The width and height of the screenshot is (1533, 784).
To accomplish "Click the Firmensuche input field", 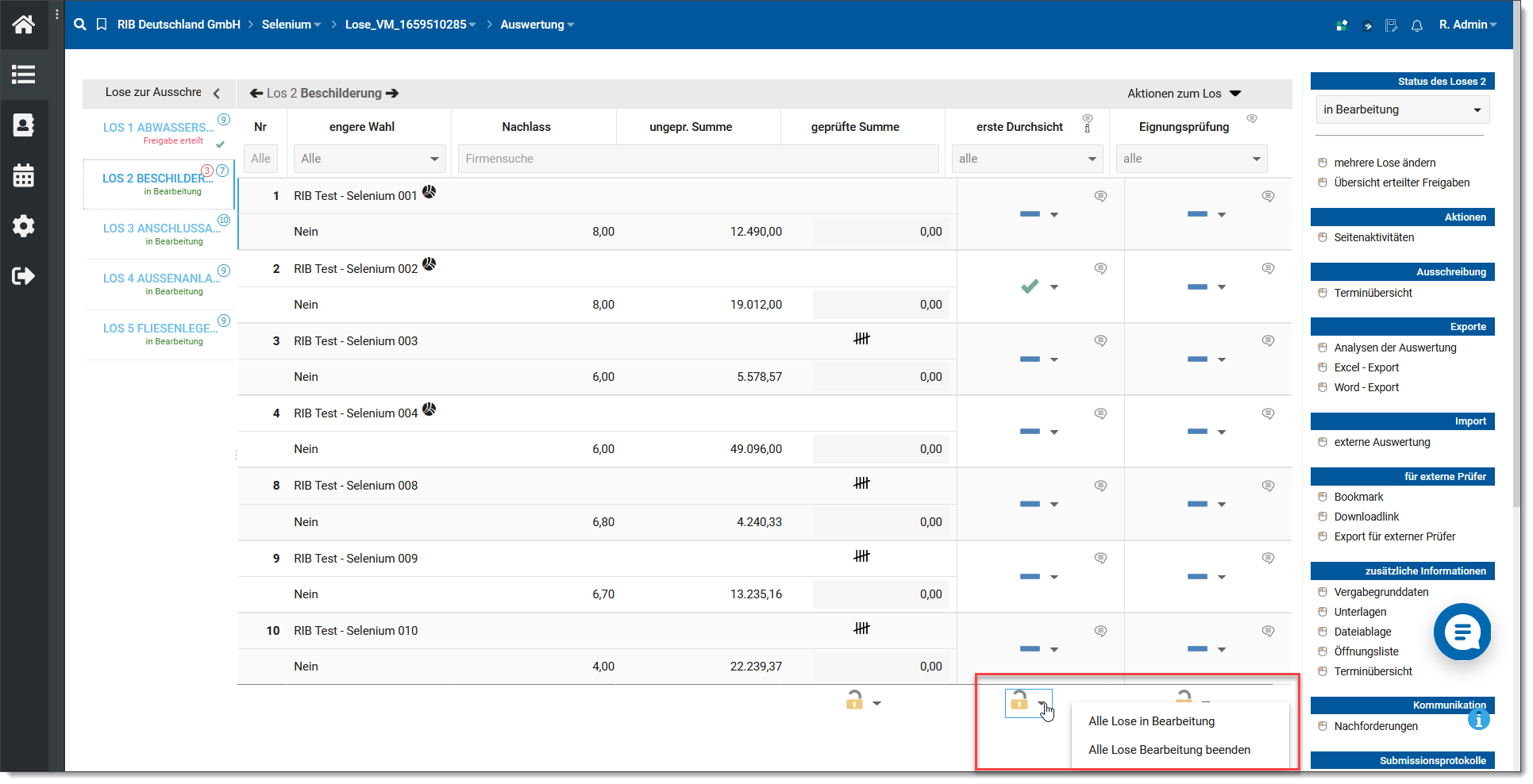I will click(699, 159).
